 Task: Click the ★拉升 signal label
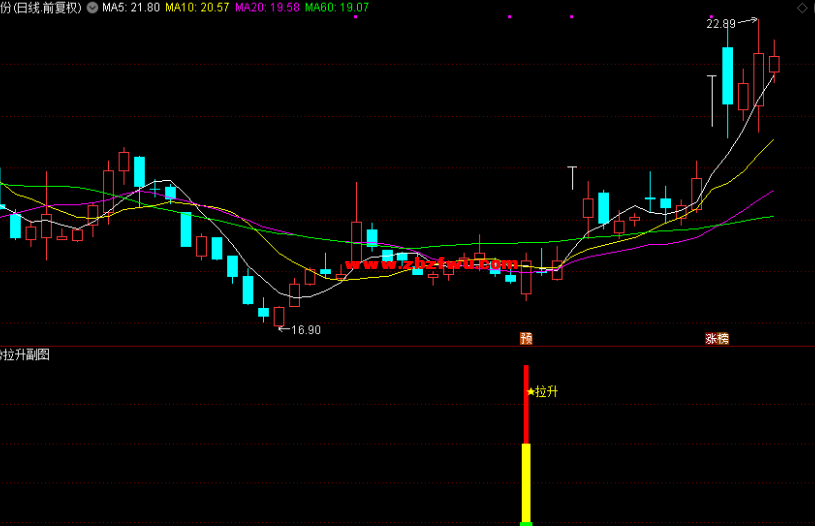(x=542, y=391)
